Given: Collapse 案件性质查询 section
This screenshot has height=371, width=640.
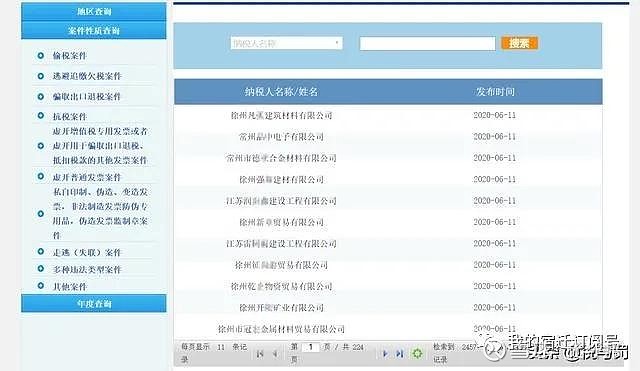Looking at the screenshot, I should tap(94, 31).
